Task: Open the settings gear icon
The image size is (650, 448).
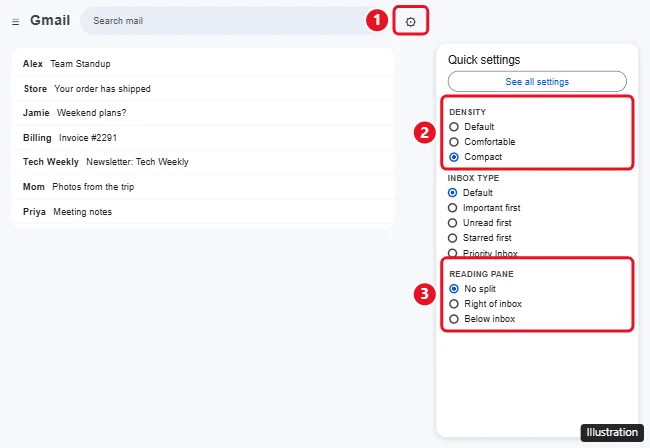Action: pos(410,22)
